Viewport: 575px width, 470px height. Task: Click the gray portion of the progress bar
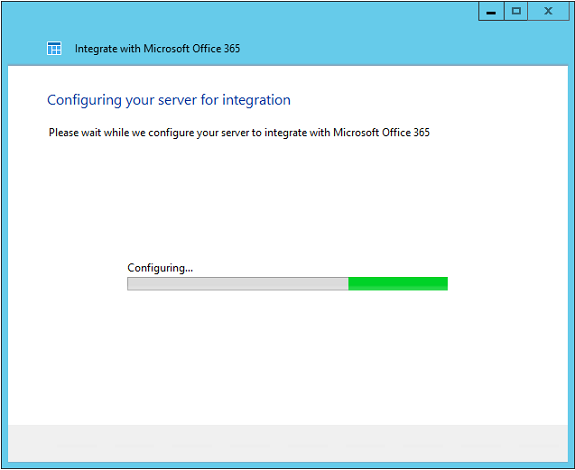[x=238, y=284]
